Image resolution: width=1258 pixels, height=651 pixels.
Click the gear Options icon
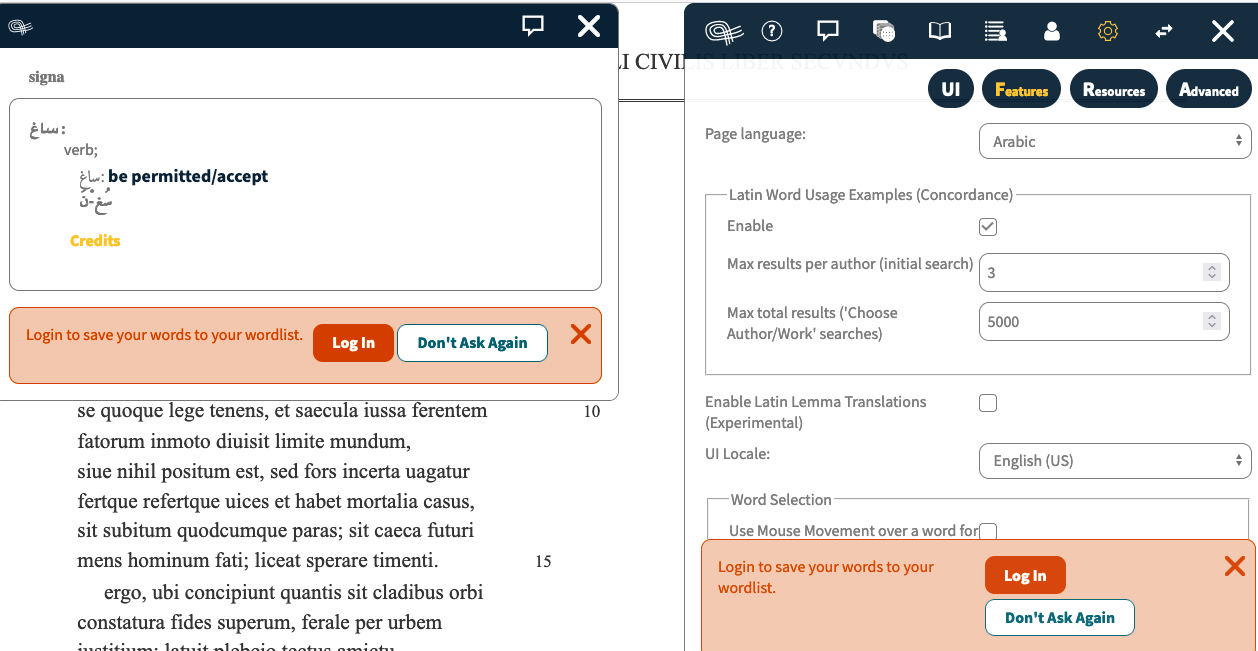(1107, 31)
